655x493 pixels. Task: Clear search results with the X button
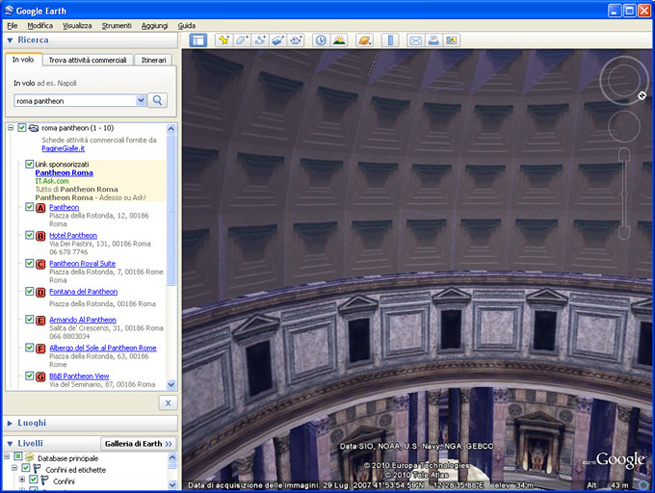tap(168, 403)
